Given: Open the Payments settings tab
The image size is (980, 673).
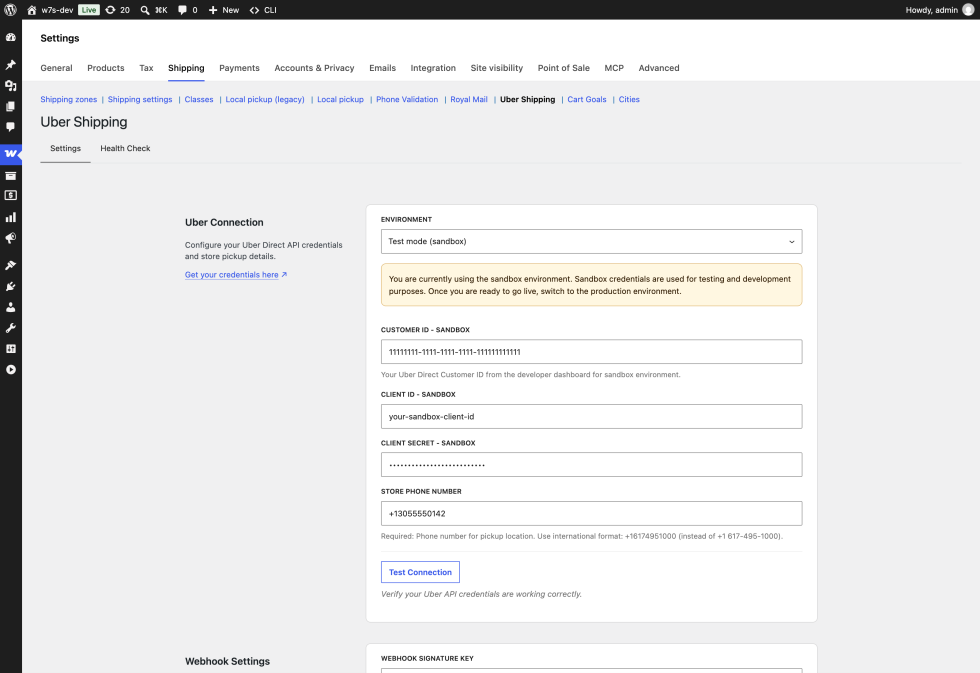Looking at the screenshot, I should pyautogui.click(x=239, y=68).
